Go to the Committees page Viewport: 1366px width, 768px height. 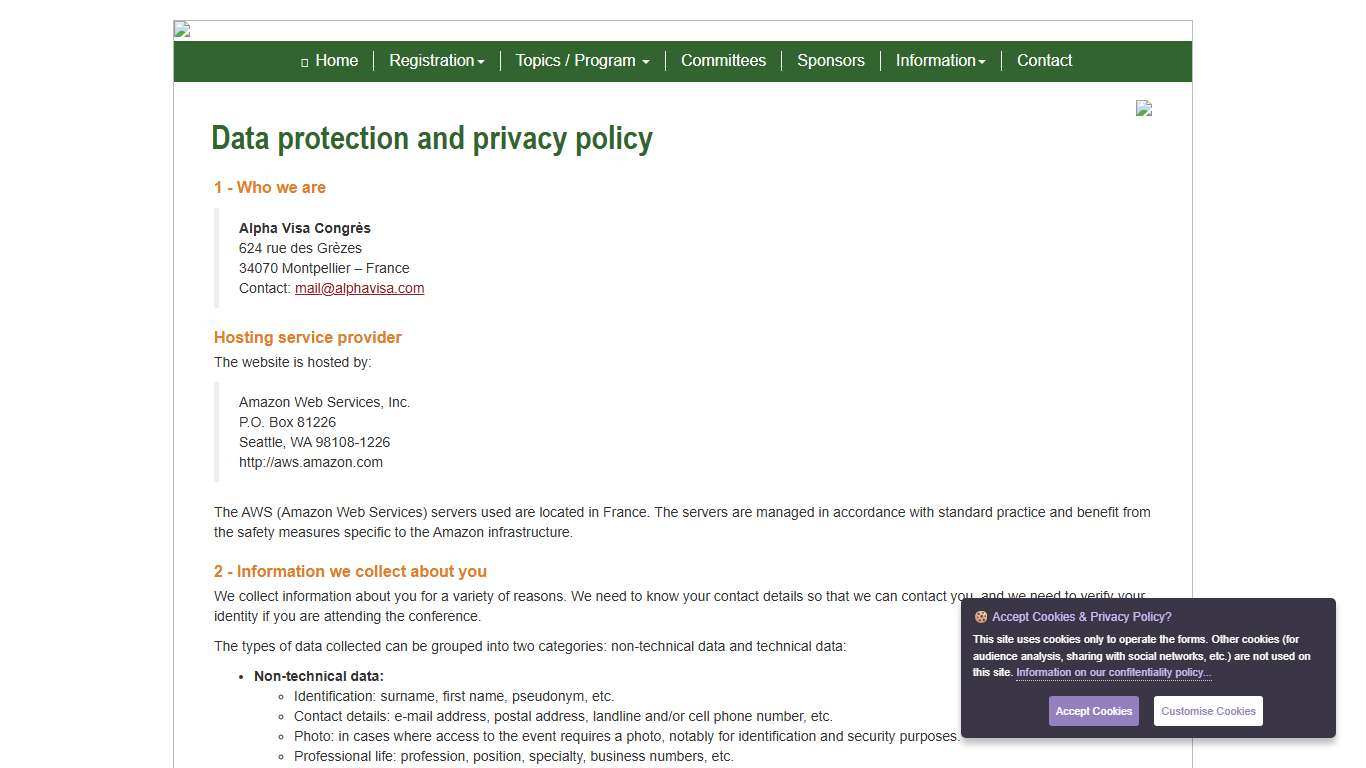(723, 61)
